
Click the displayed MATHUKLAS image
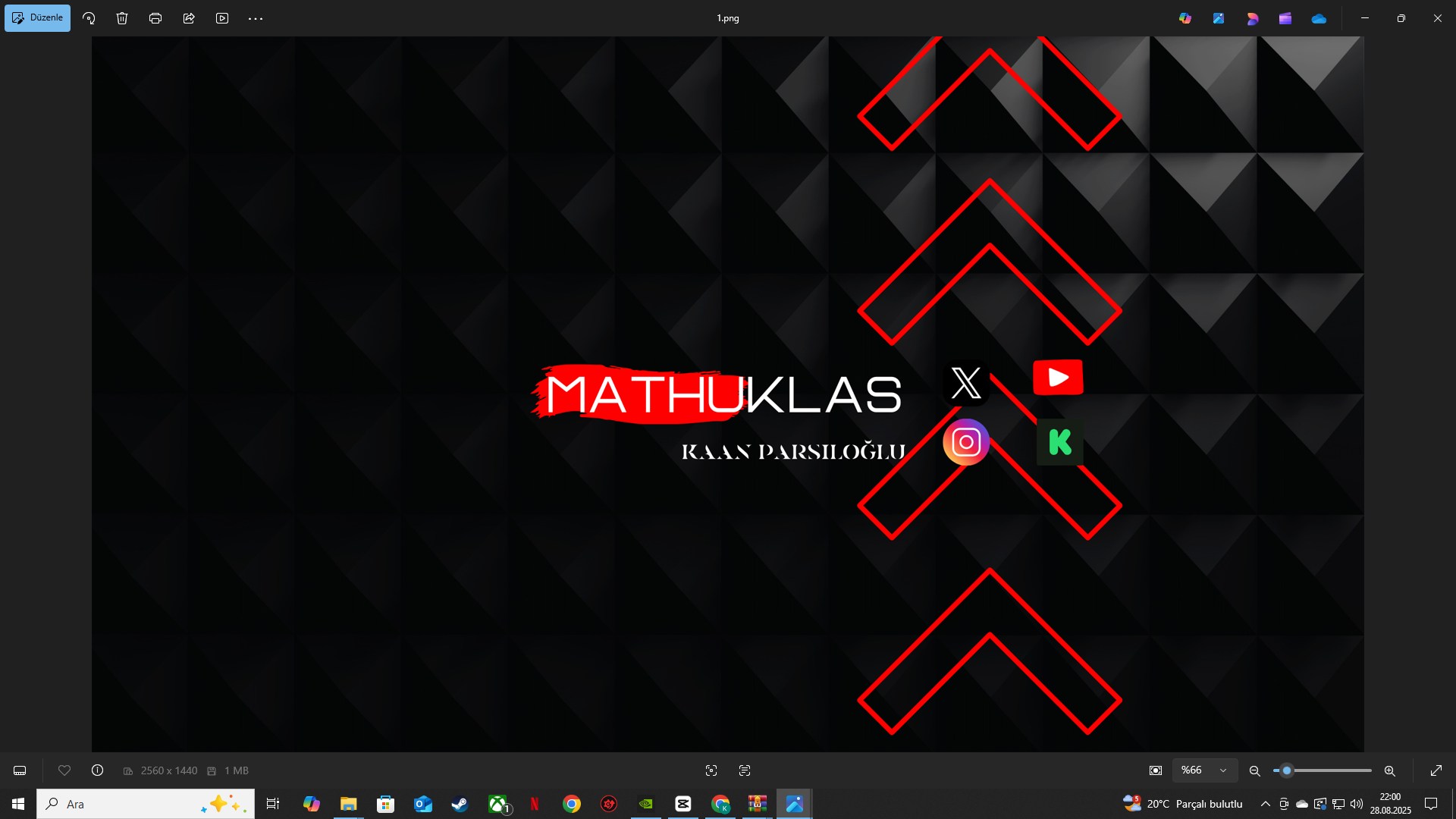pyautogui.click(x=728, y=394)
